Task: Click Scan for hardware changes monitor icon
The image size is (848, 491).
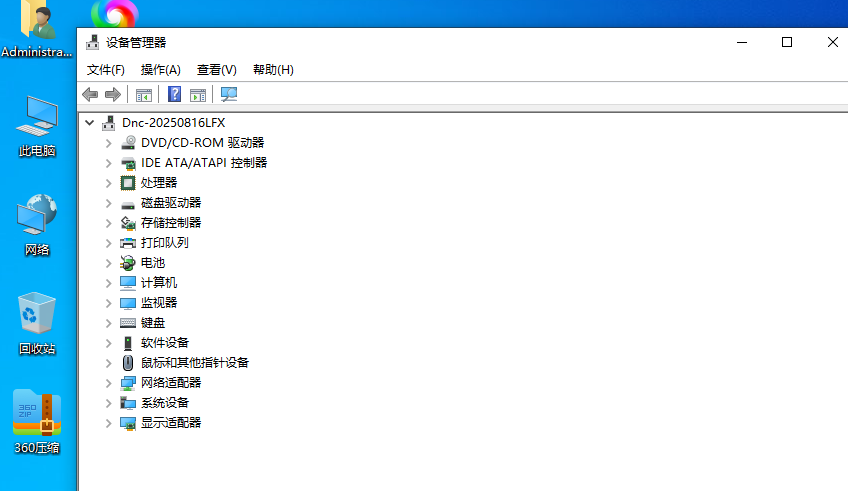Action: tap(229, 95)
